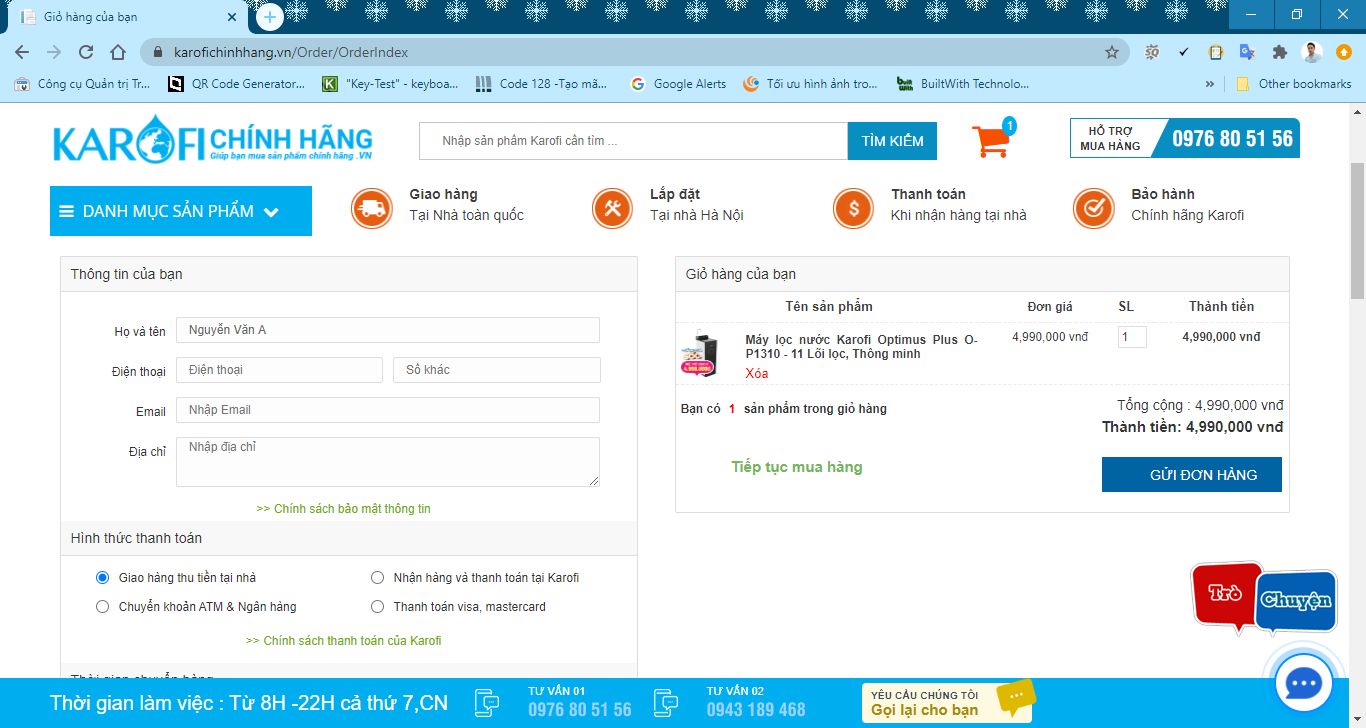Select Chuyển khoản ATM & Ngân hàng option

coord(102,607)
